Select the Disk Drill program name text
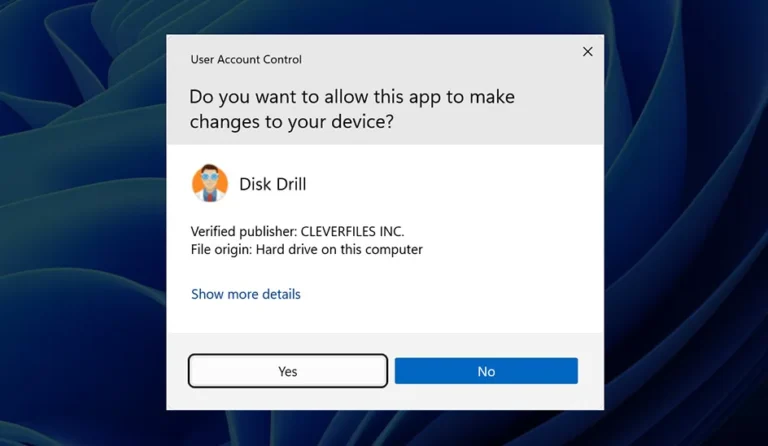The width and height of the screenshot is (768, 446). pyautogui.click(x=273, y=184)
